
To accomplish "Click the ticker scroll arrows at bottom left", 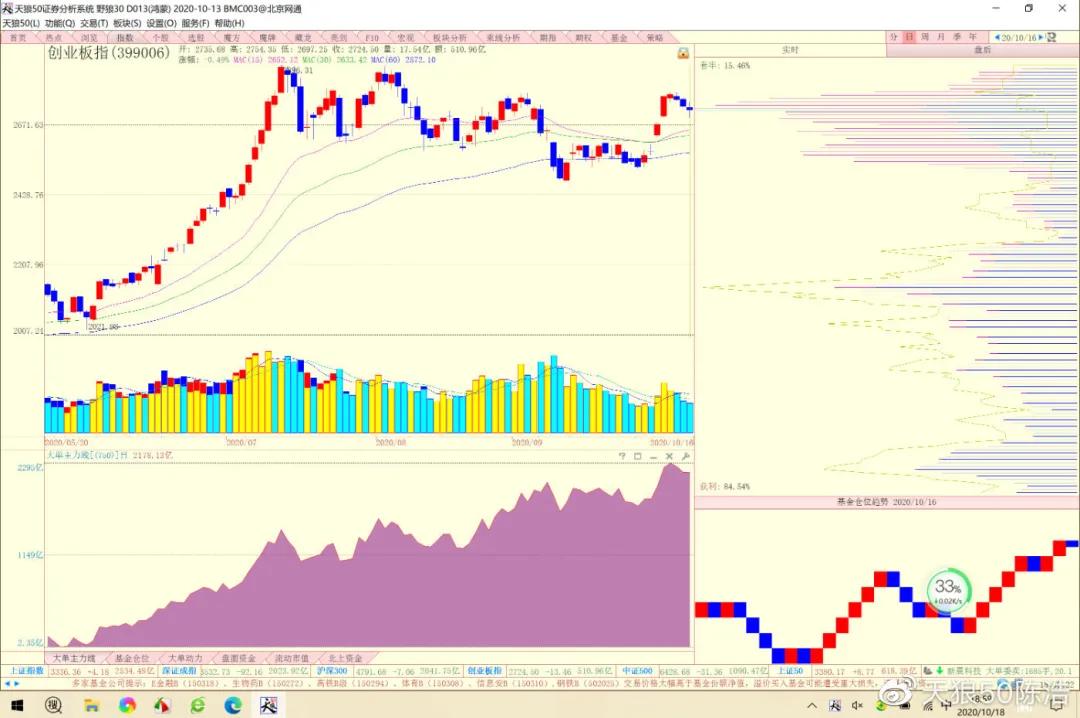I will (x=12, y=684).
